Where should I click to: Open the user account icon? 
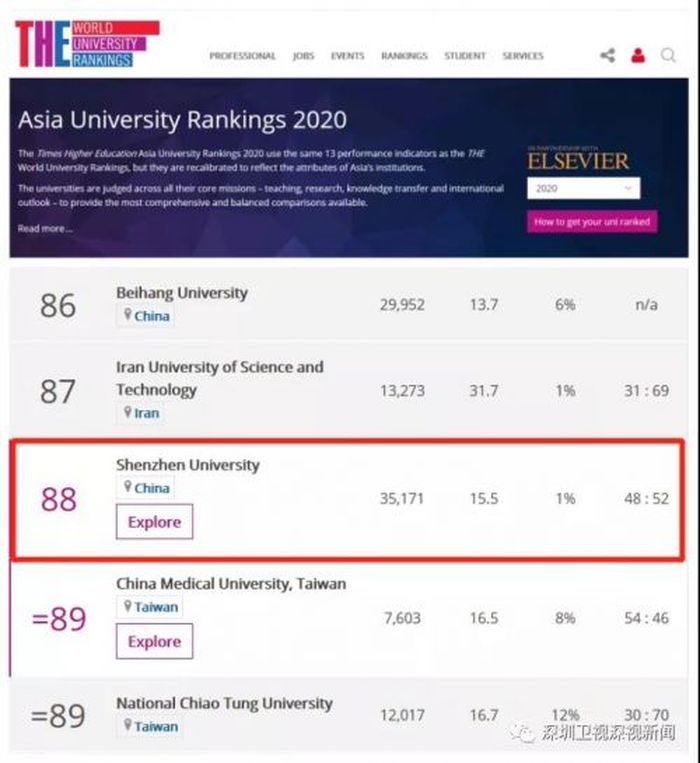tap(637, 56)
